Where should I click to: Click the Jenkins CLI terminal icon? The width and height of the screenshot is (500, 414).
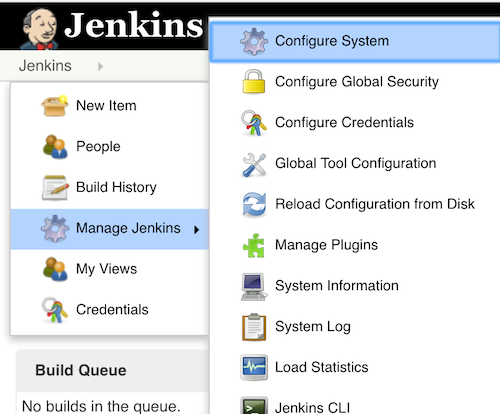(x=254, y=406)
